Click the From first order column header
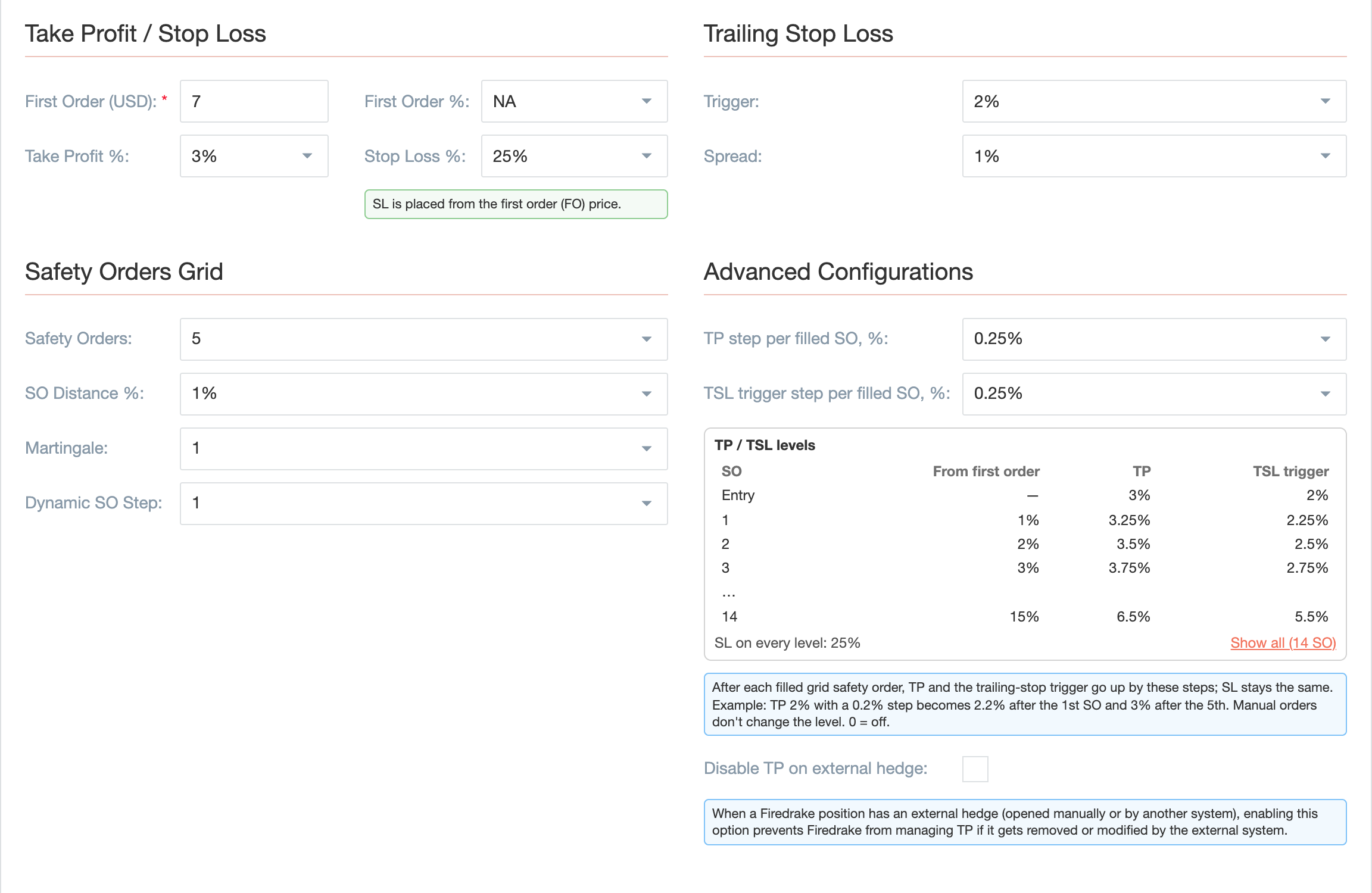This screenshot has height=893, width=1372. 986,472
